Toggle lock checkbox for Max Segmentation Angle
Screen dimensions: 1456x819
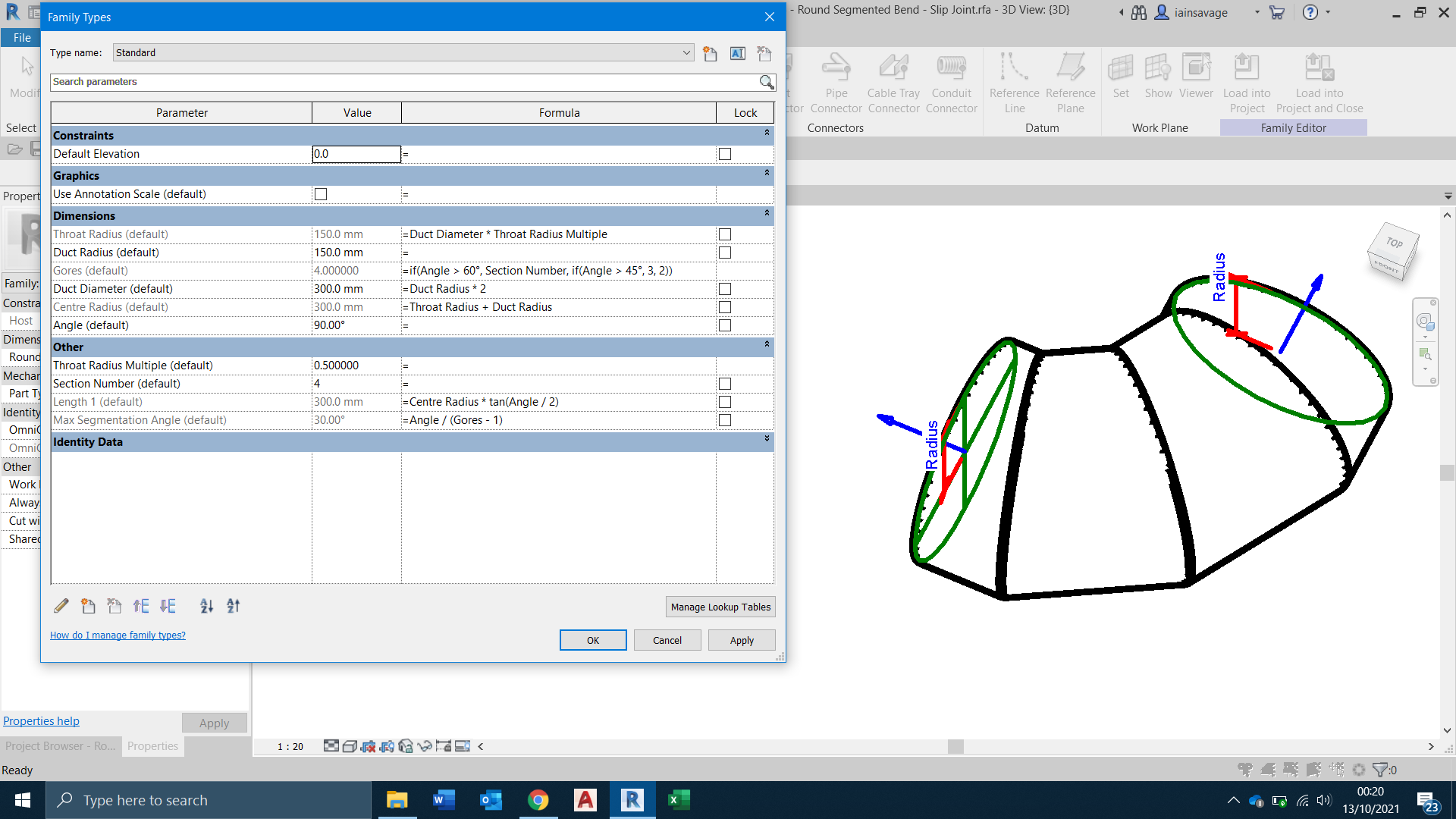725,420
